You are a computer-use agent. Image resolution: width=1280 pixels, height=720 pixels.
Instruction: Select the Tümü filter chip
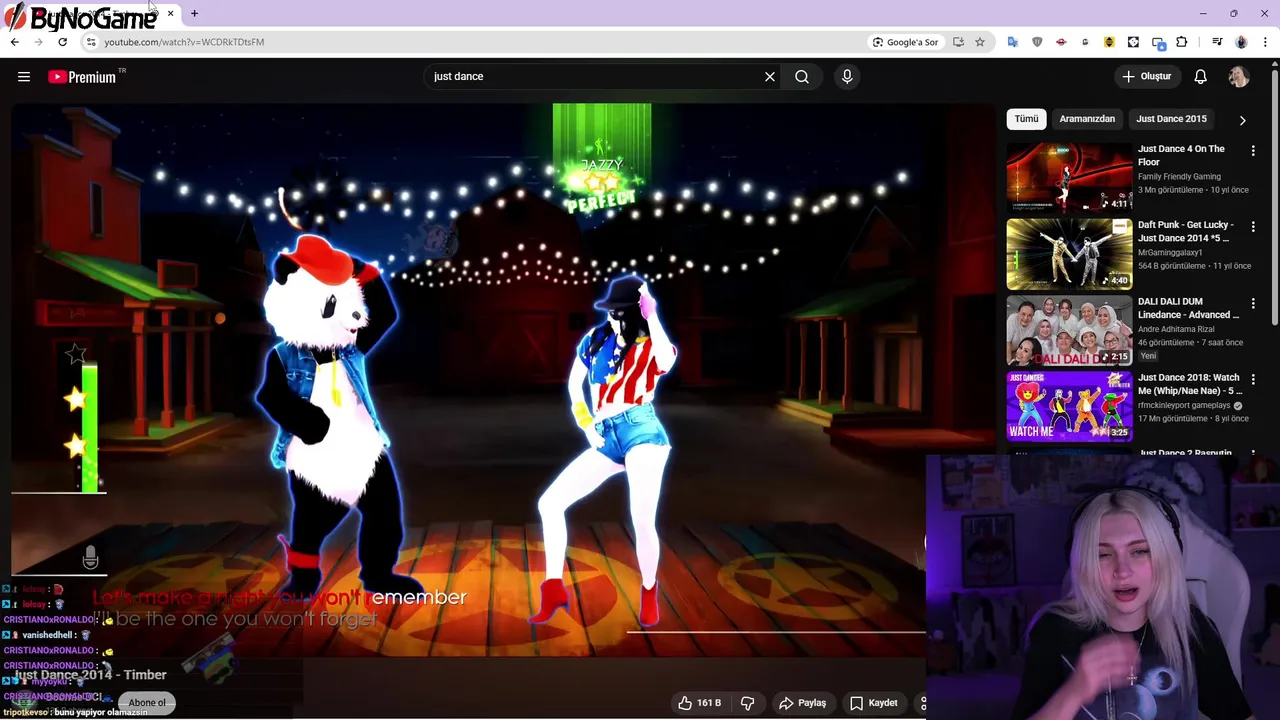point(1027,119)
